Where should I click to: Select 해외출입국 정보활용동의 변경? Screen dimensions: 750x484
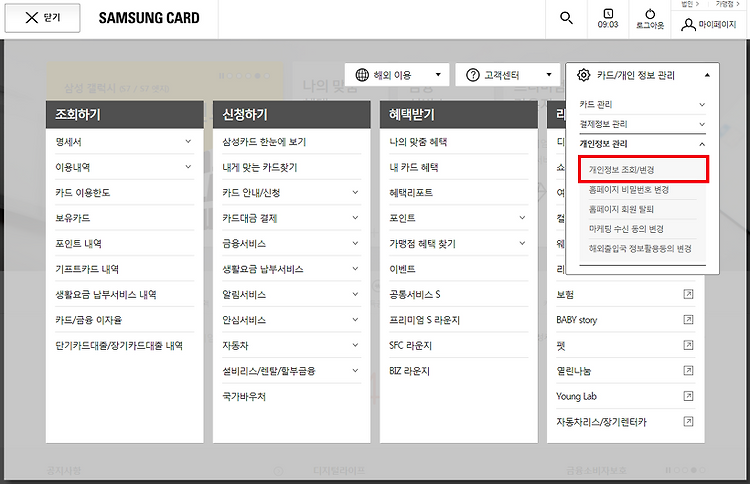click(640, 249)
